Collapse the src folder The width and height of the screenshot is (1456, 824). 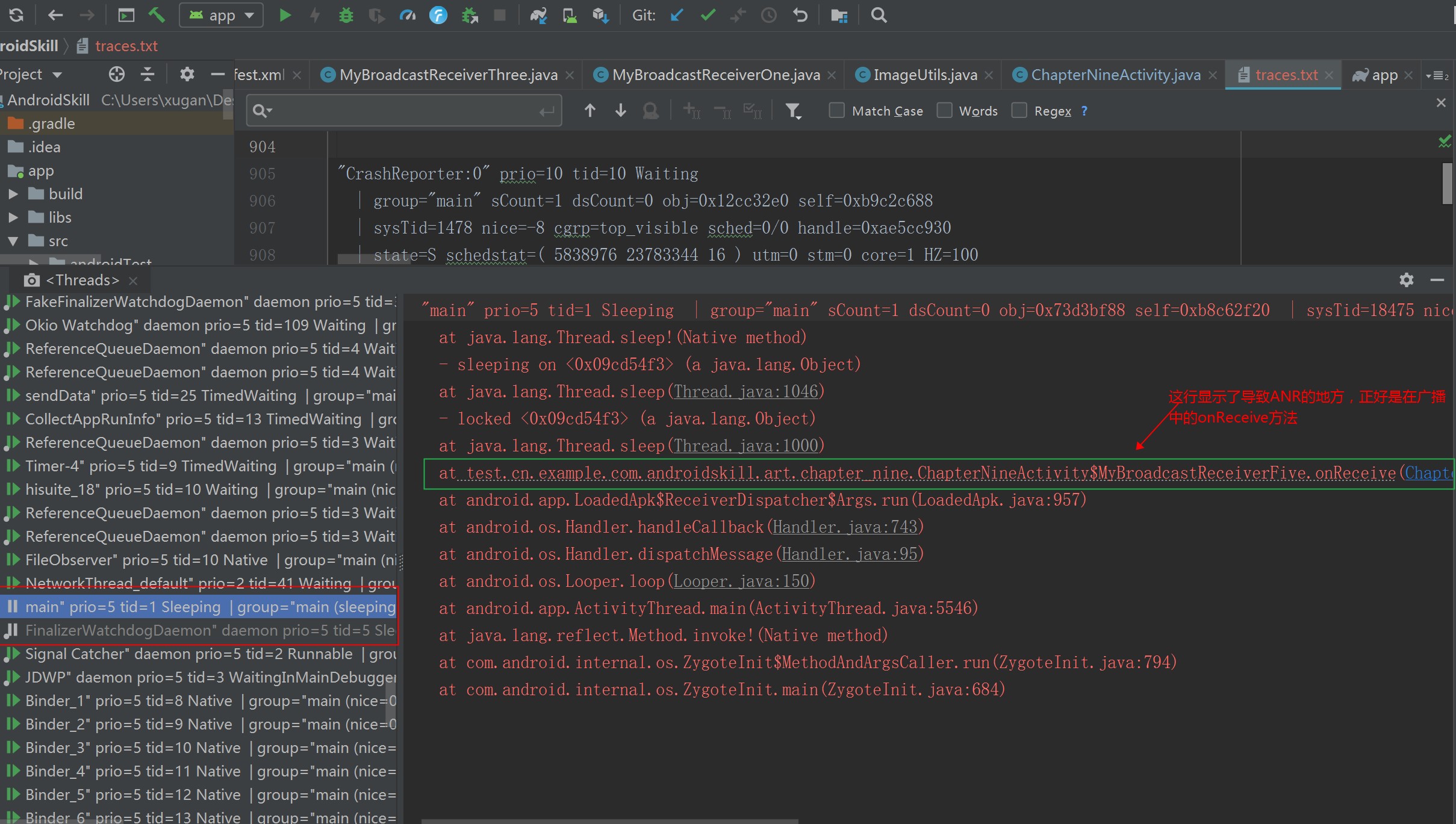point(13,241)
